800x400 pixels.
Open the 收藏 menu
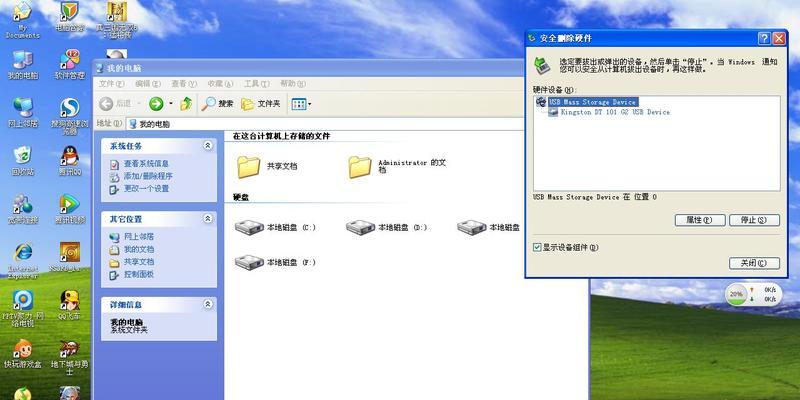pos(220,84)
